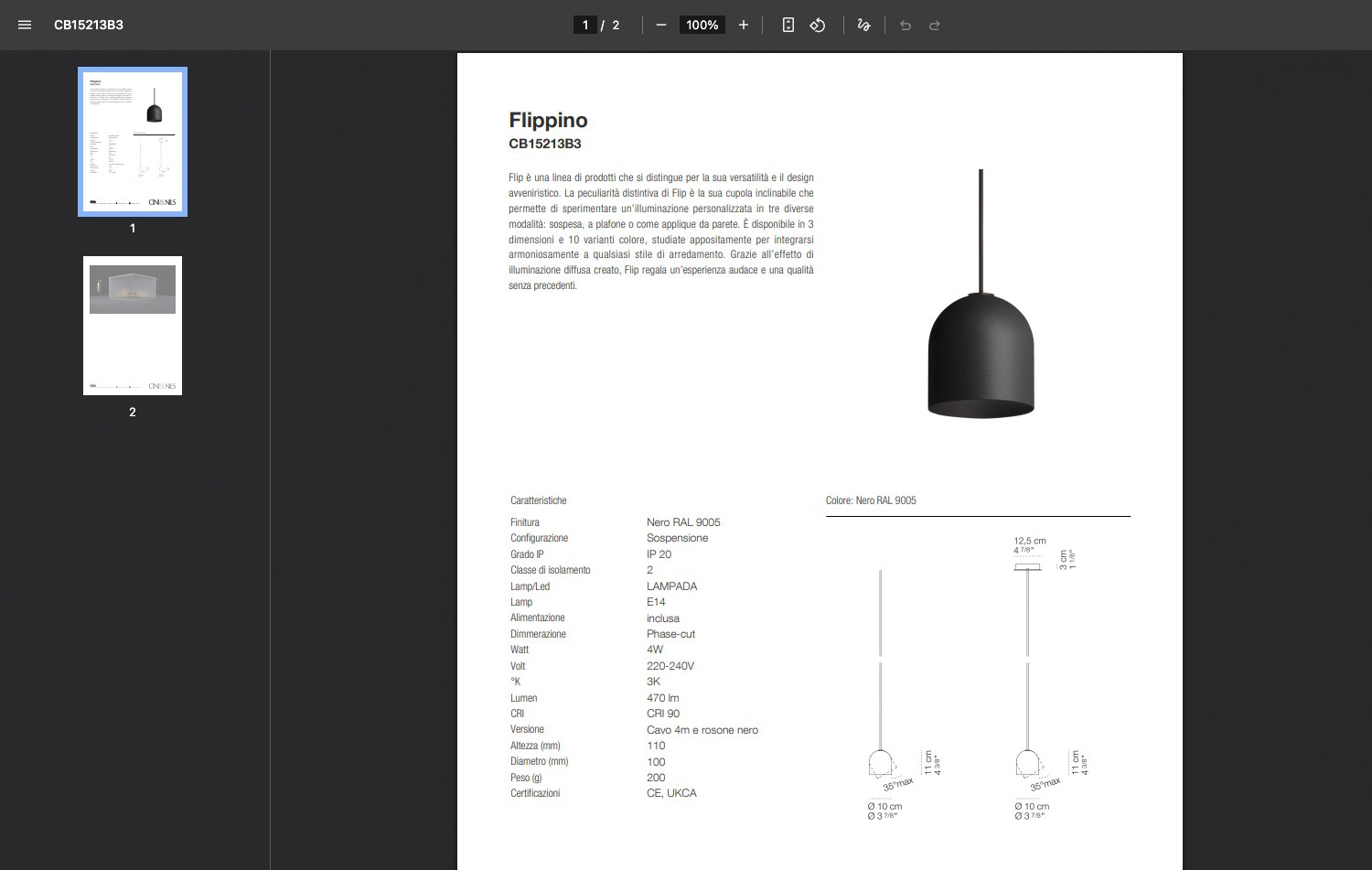Image resolution: width=1372 pixels, height=870 pixels.
Task: Click the zoom out minus icon
Action: [x=661, y=25]
